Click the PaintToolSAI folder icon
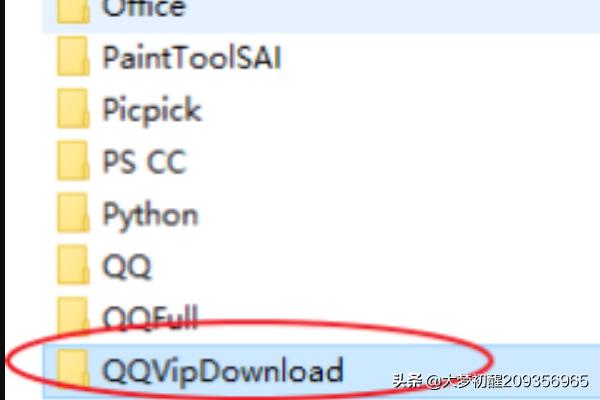This screenshot has height=400, width=600. pos(73,57)
